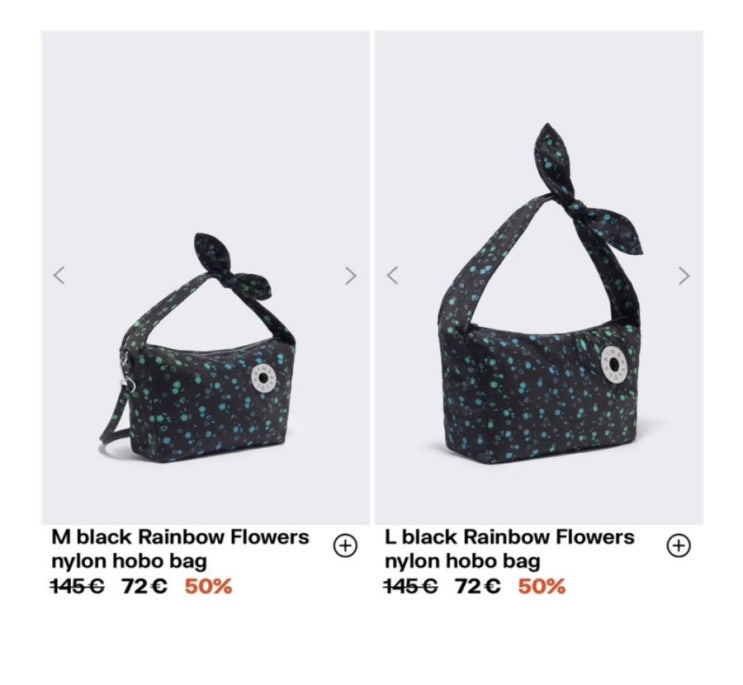Viewport: 743px width, 685px height.
Task: Open M black Rainbow Flowers bag photo
Action: (205, 277)
